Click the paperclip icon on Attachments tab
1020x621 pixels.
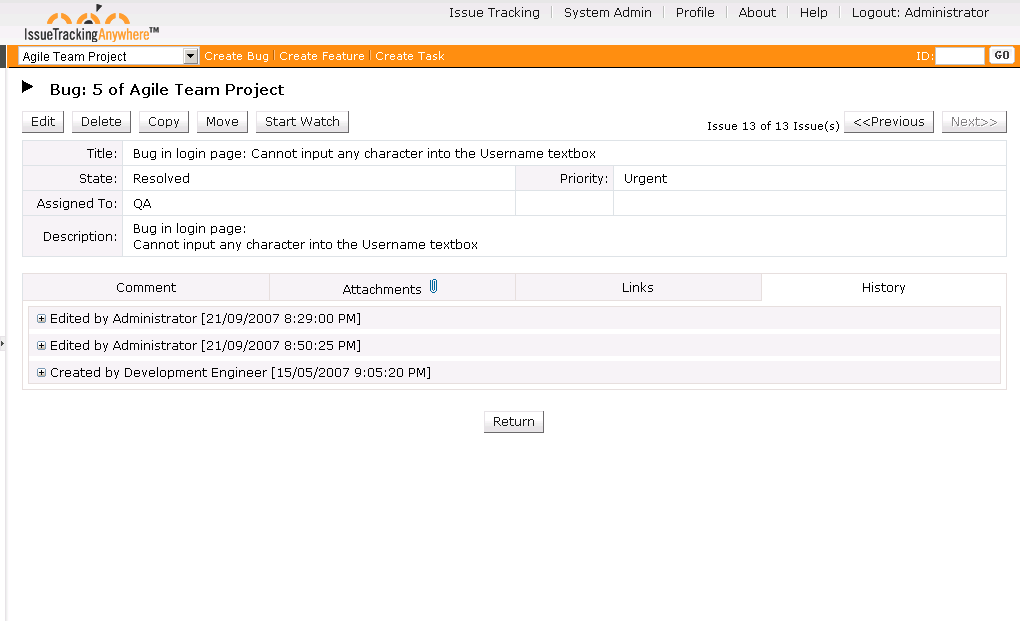click(433, 286)
